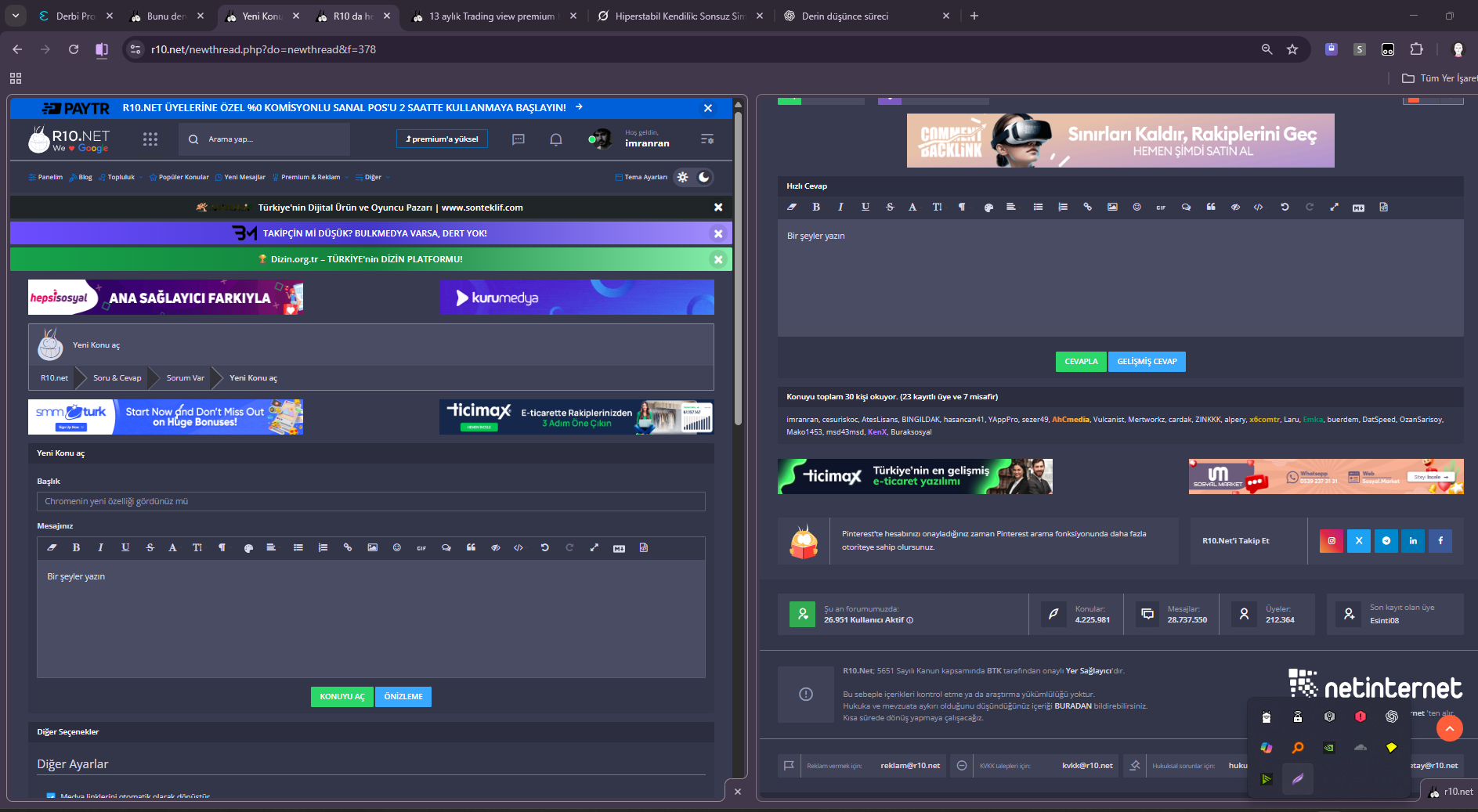Insert a link from the Mesajınız editor toolbar
Image resolution: width=1478 pixels, height=812 pixels.
pyautogui.click(x=348, y=548)
